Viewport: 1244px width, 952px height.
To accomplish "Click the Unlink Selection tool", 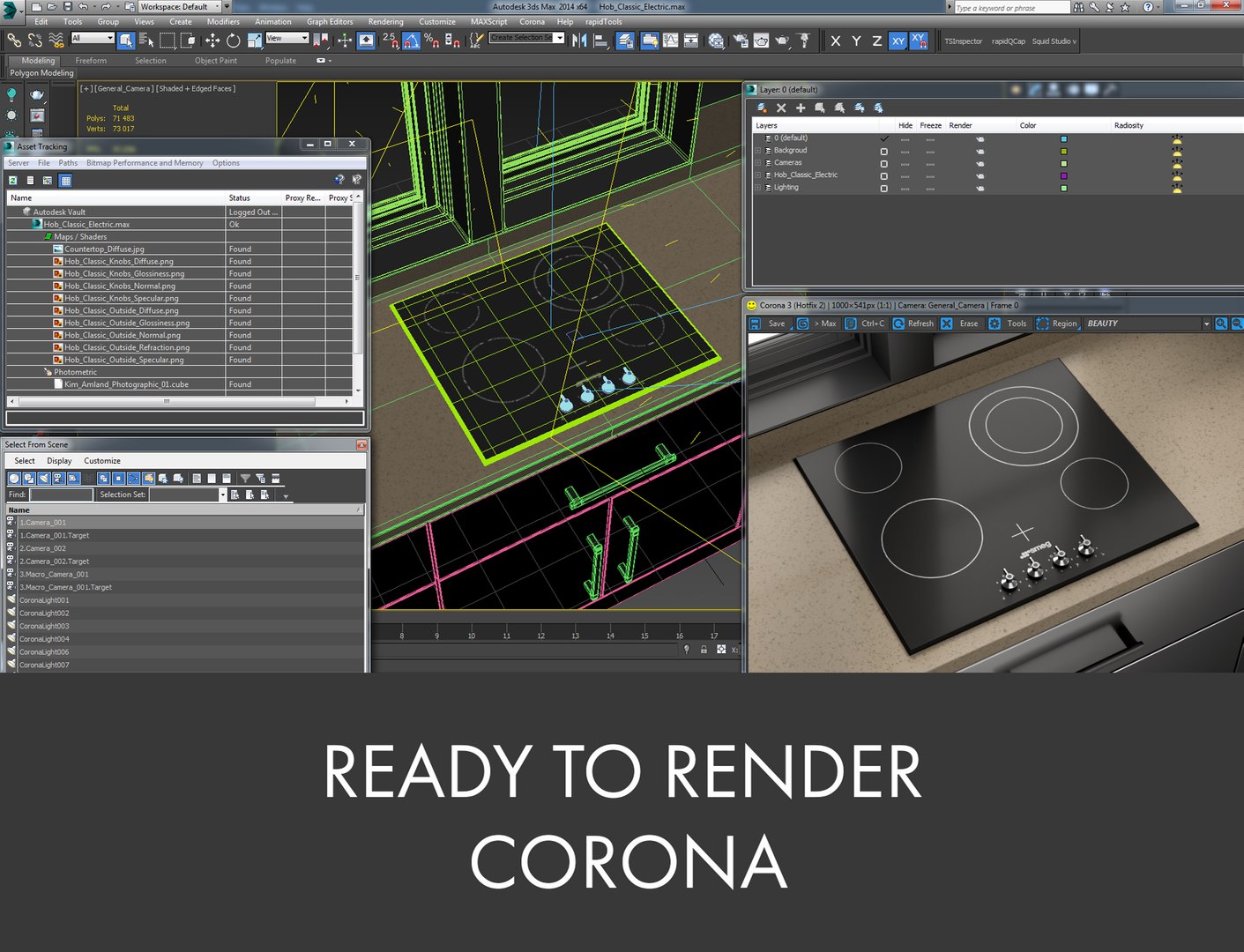I will coord(35,41).
